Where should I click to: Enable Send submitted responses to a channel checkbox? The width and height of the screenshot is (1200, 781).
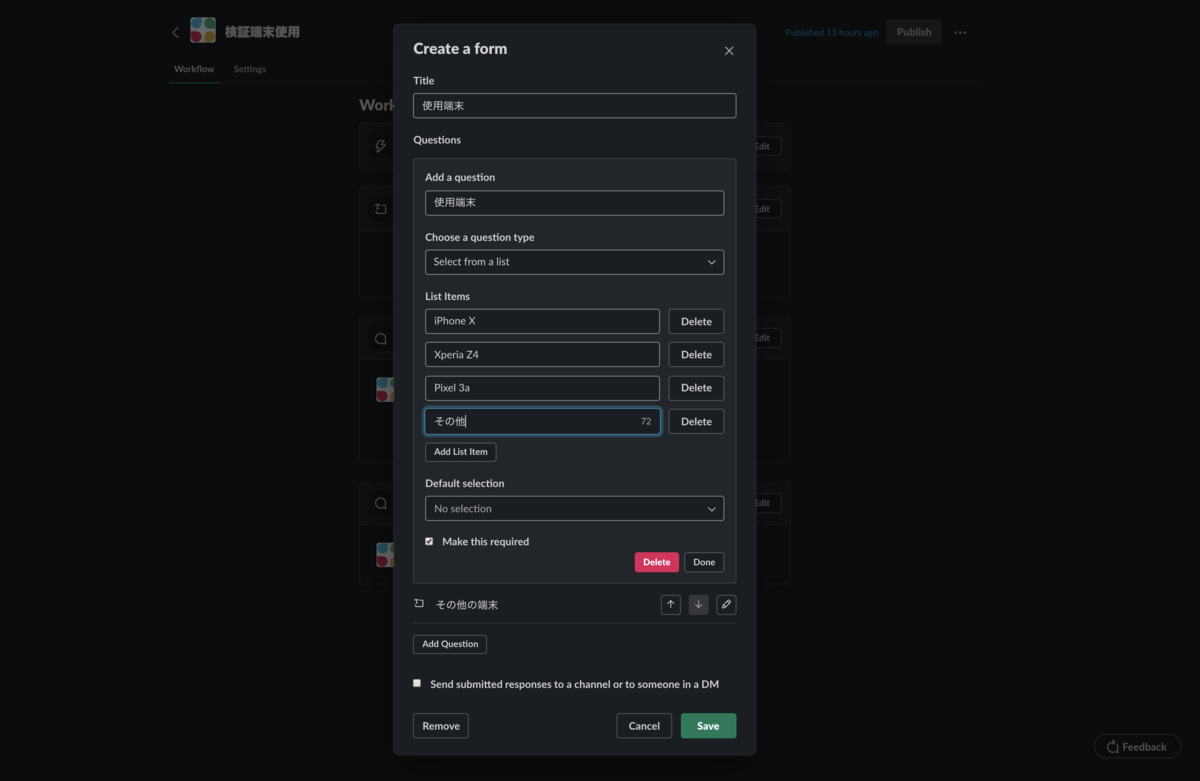pyautogui.click(x=417, y=683)
